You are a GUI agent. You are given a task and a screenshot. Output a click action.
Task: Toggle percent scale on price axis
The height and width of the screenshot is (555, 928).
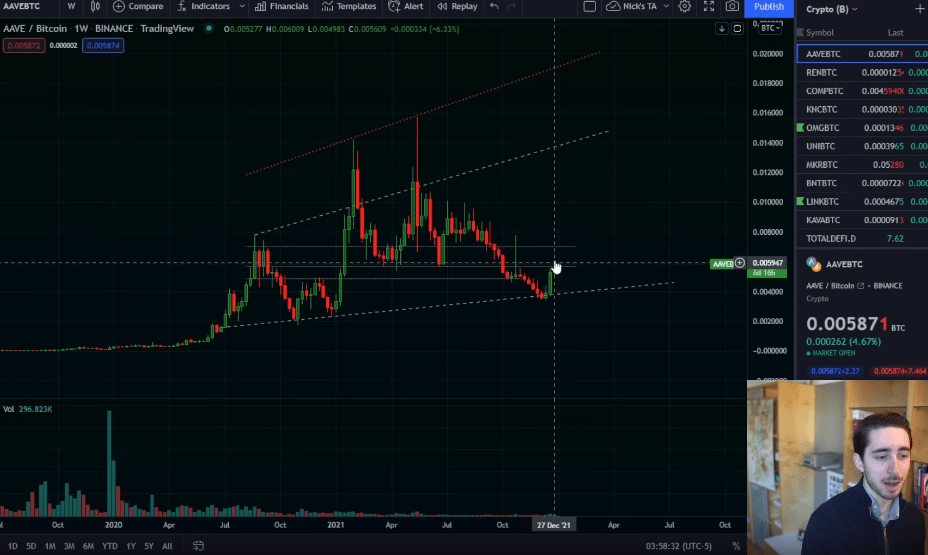click(736, 546)
